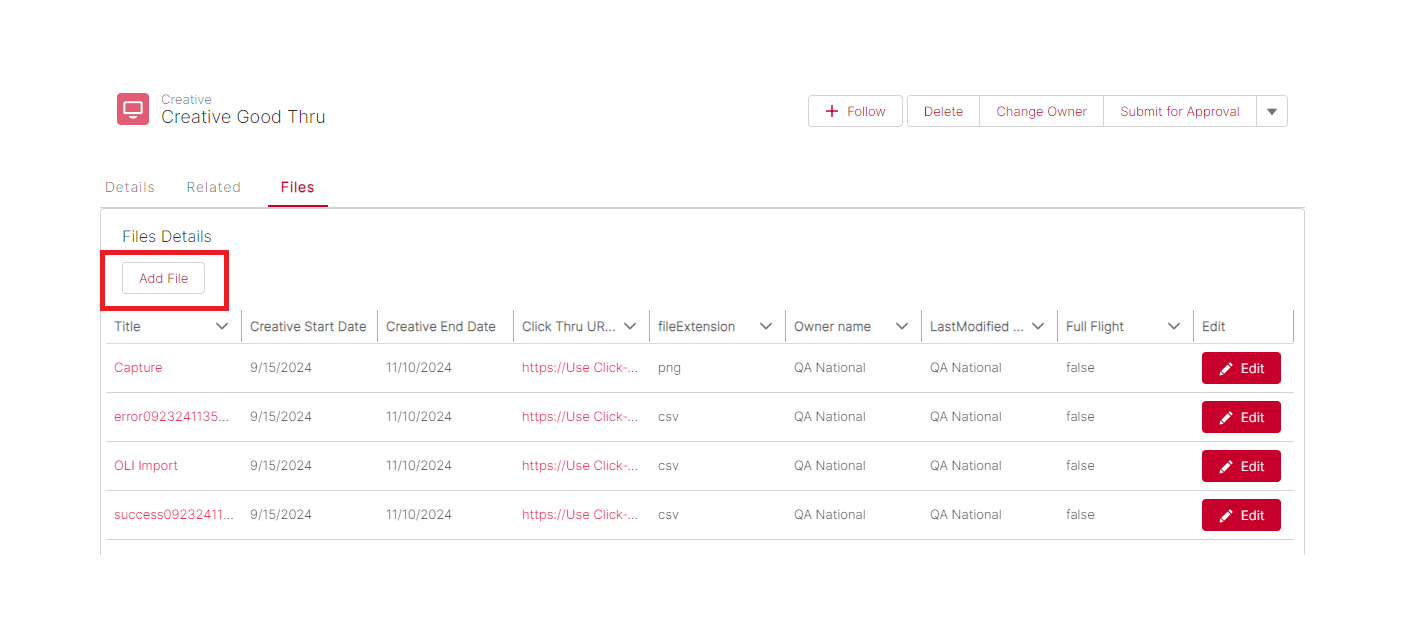This screenshot has width=1416, height=633.
Task: Switch to the Details tab
Action: 130,187
